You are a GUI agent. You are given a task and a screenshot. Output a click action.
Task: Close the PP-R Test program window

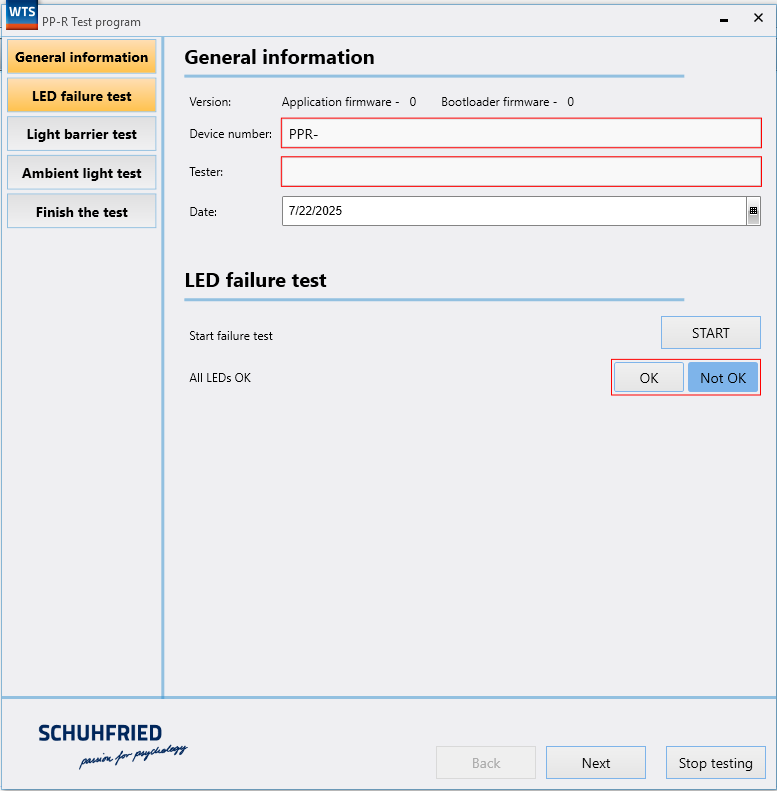coord(757,19)
